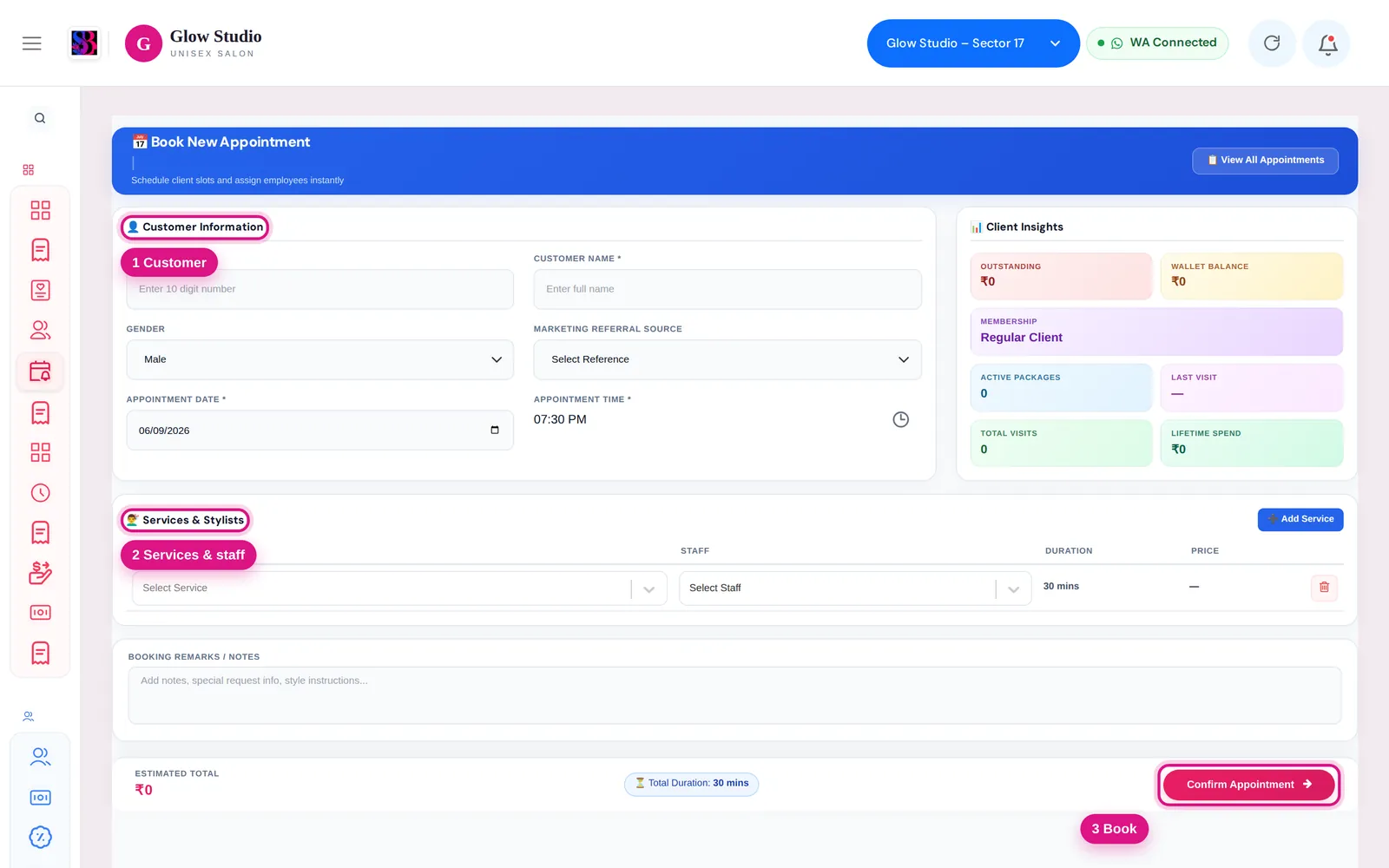This screenshot has height=868, width=1389.
Task: Open the red customers people sidebar icon
Action: [40, 331]
